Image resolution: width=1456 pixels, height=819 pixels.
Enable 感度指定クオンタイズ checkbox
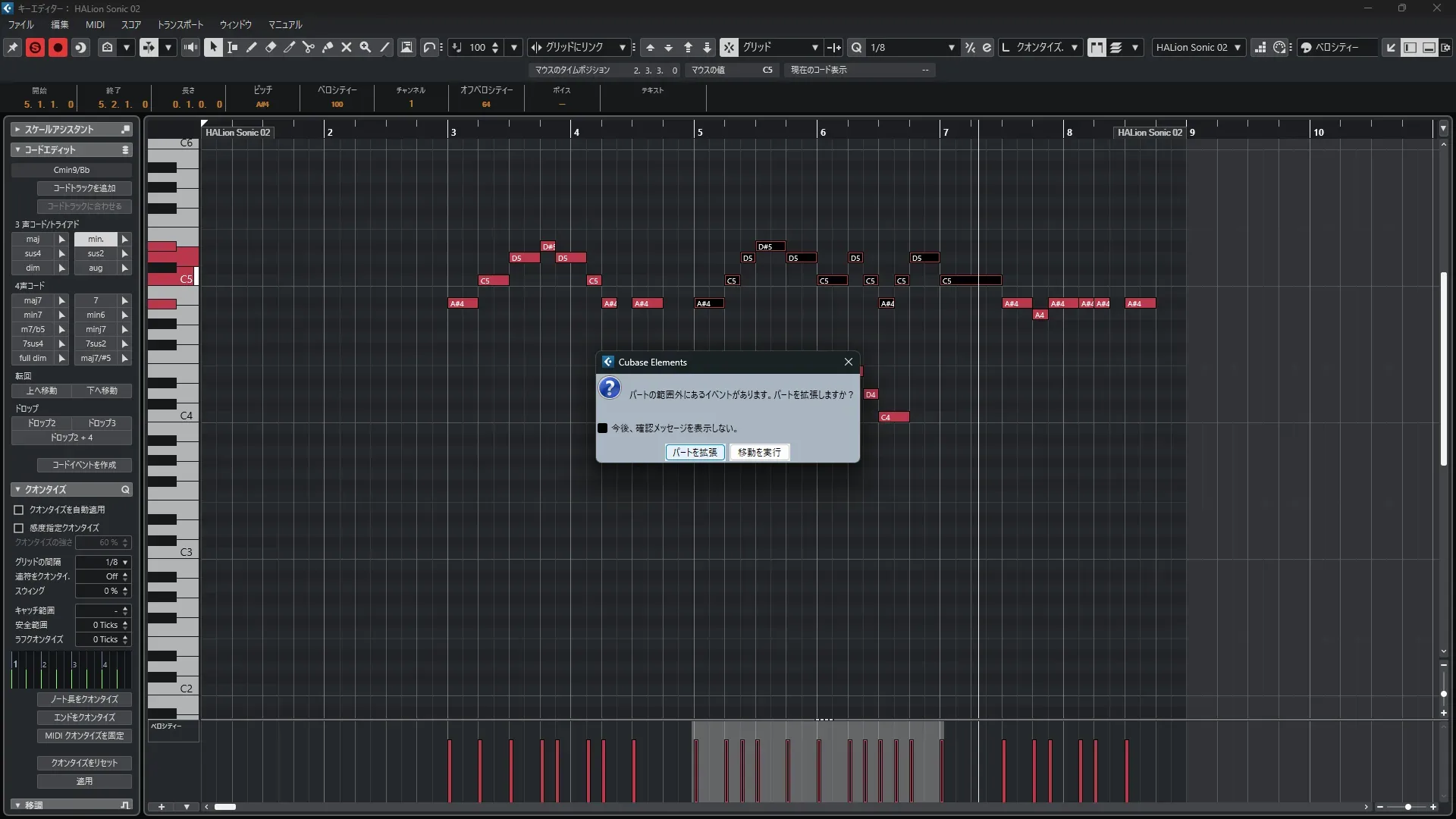click(19, 528)
